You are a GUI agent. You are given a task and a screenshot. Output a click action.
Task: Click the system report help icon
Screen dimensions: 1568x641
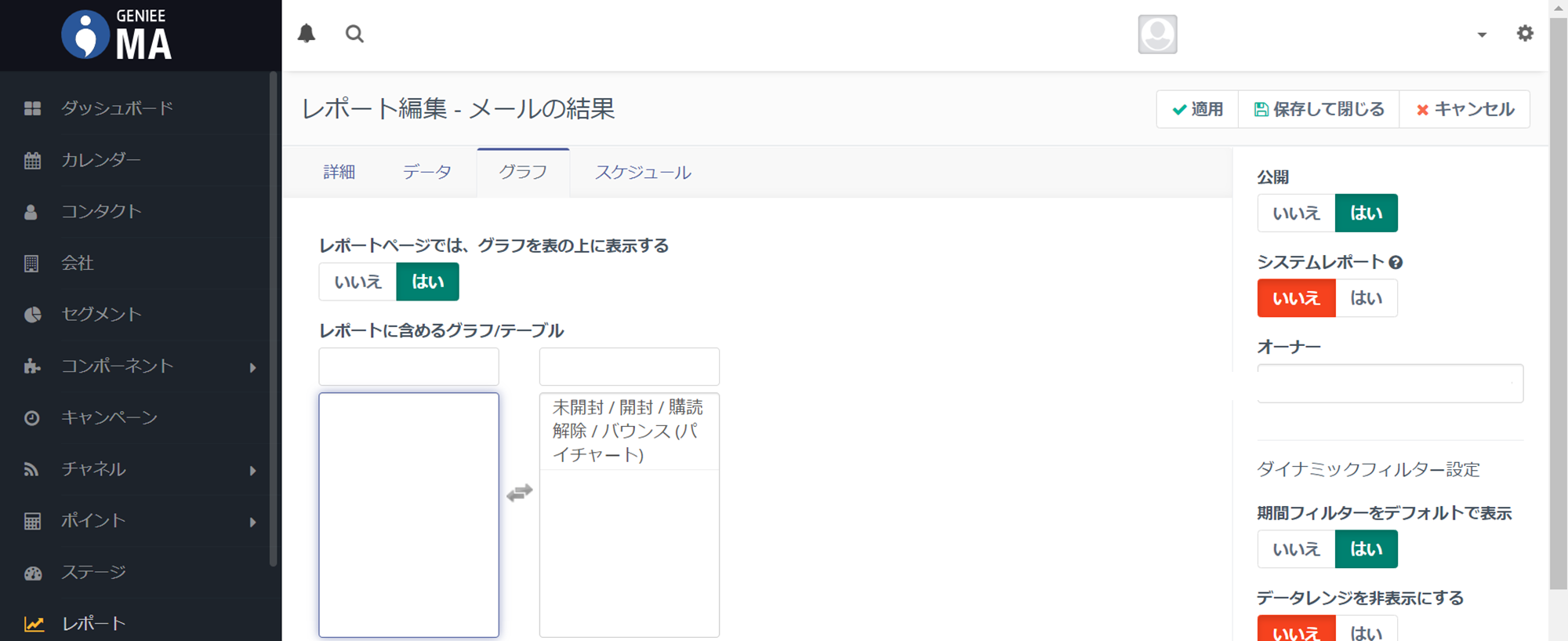point(1396,263)
